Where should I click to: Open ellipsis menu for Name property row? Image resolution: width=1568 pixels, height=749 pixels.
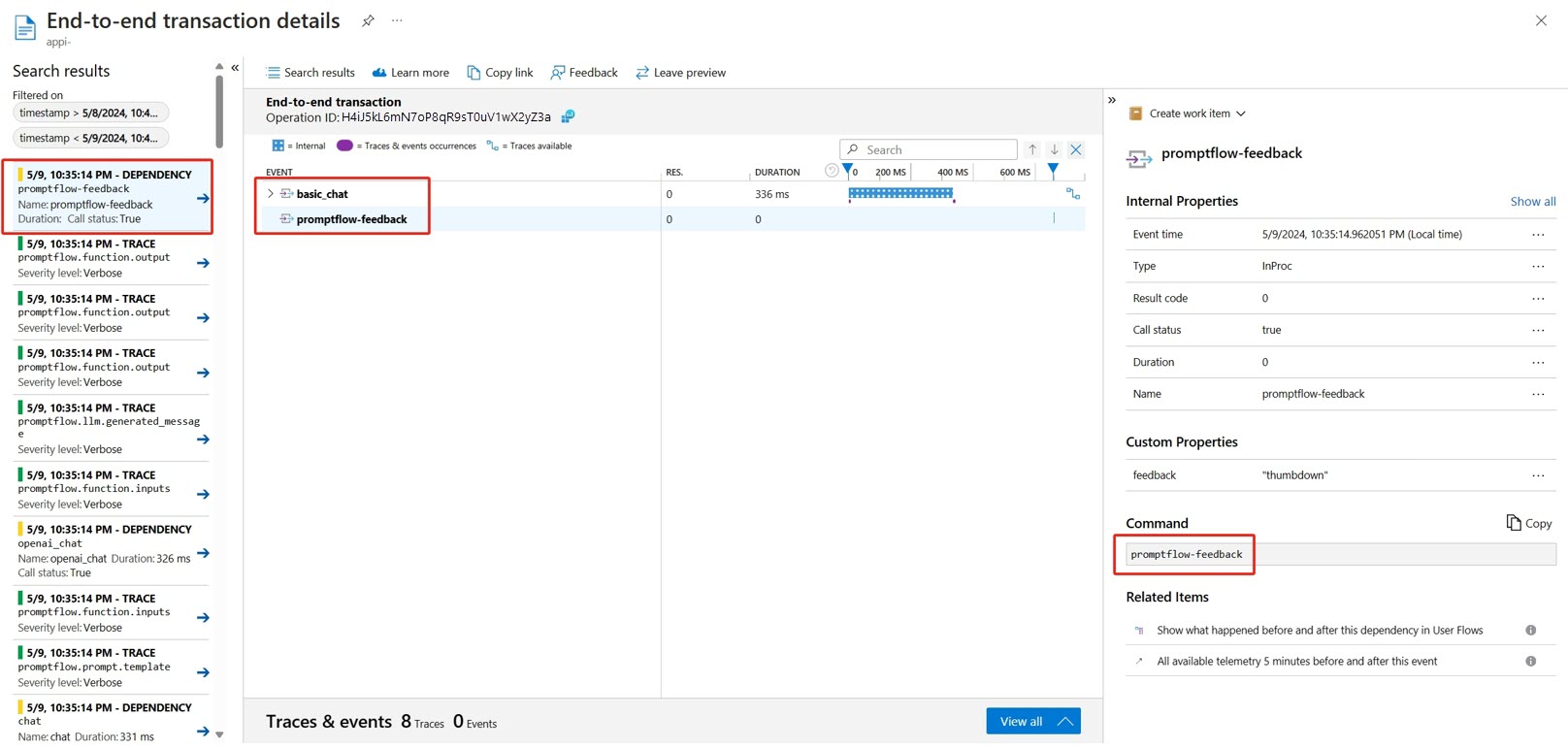click(1538, 394)
